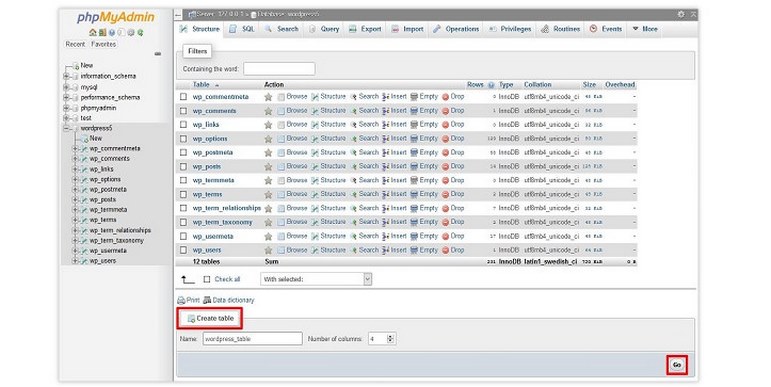The image size is (771, 387).
Task: Collapse the navigation panel link icon
Action: point(158,54)
